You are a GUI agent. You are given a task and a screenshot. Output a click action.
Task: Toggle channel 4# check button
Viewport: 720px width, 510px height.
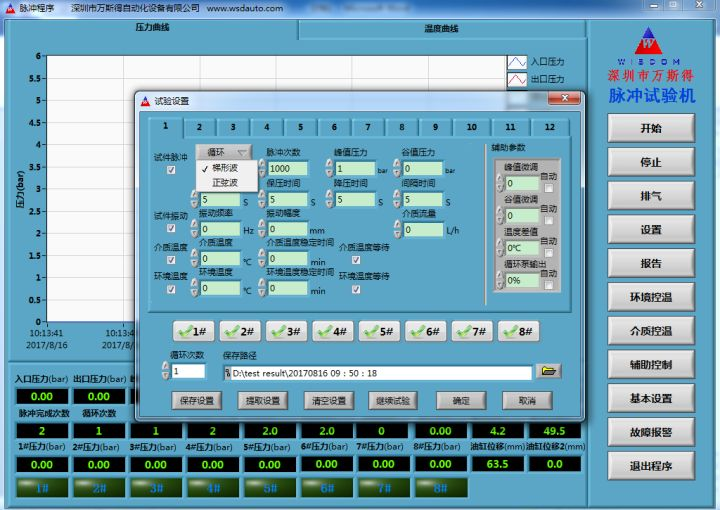coord(333,331)
